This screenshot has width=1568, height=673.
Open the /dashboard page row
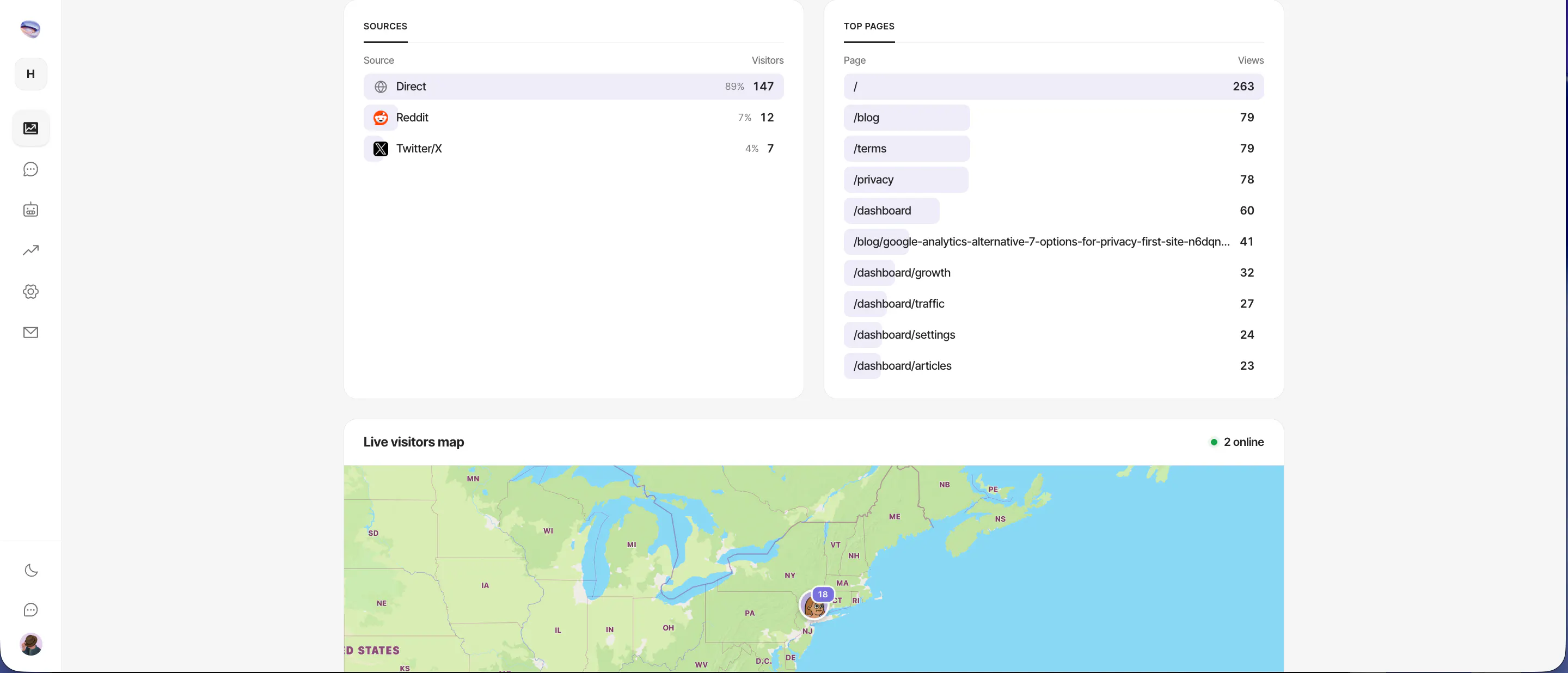(1053, 211)
